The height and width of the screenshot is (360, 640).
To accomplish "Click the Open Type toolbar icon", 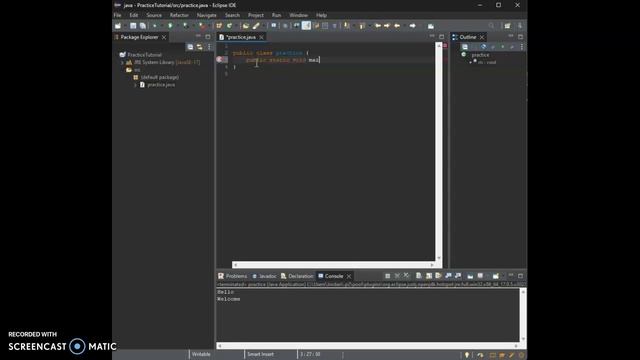I will 246,26.
